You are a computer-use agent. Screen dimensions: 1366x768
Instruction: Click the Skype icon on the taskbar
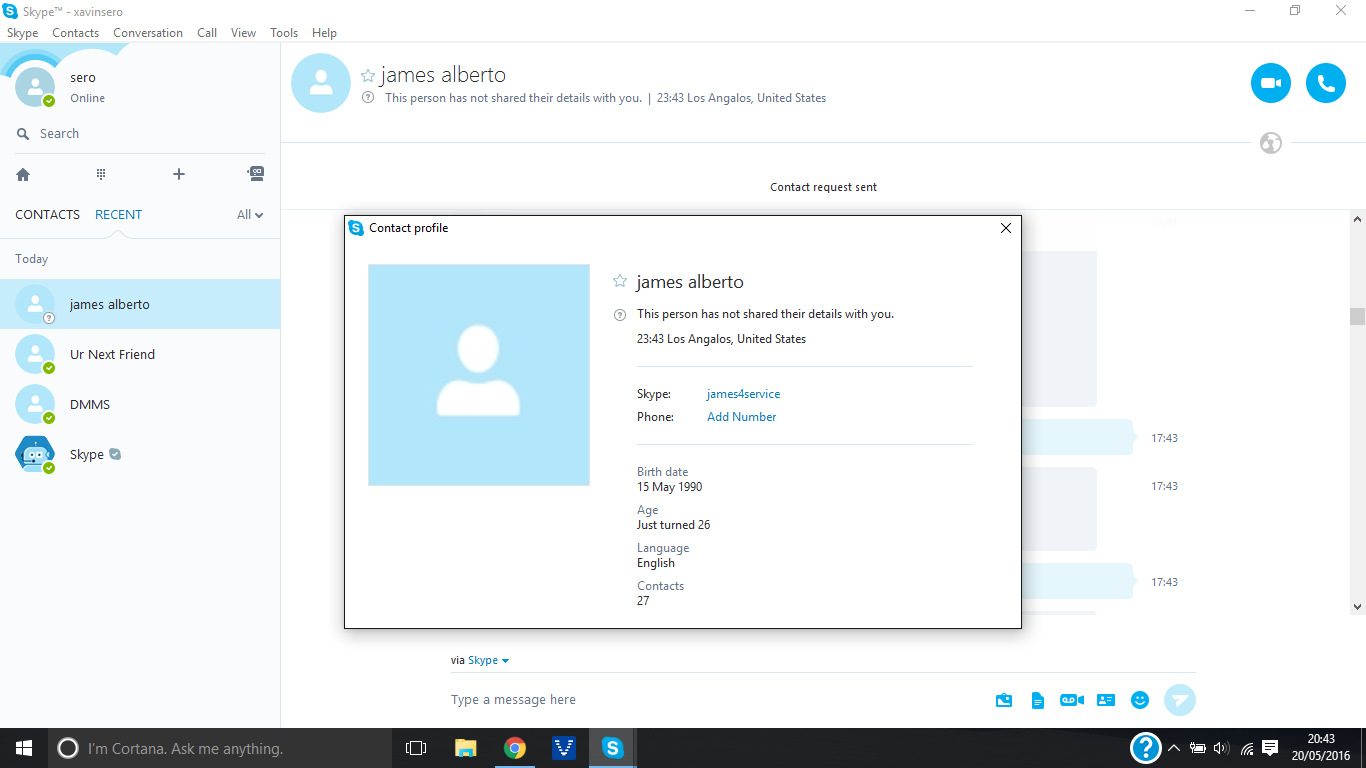612,748
